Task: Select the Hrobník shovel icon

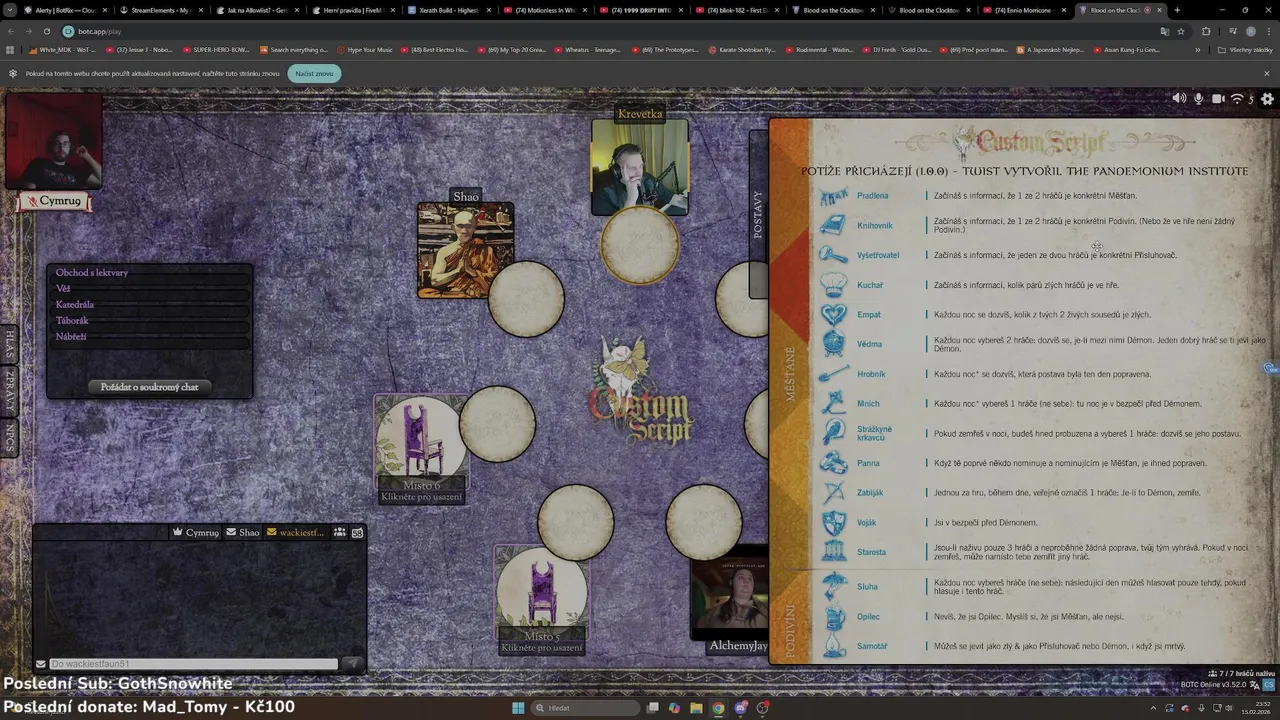Action: 833,374
